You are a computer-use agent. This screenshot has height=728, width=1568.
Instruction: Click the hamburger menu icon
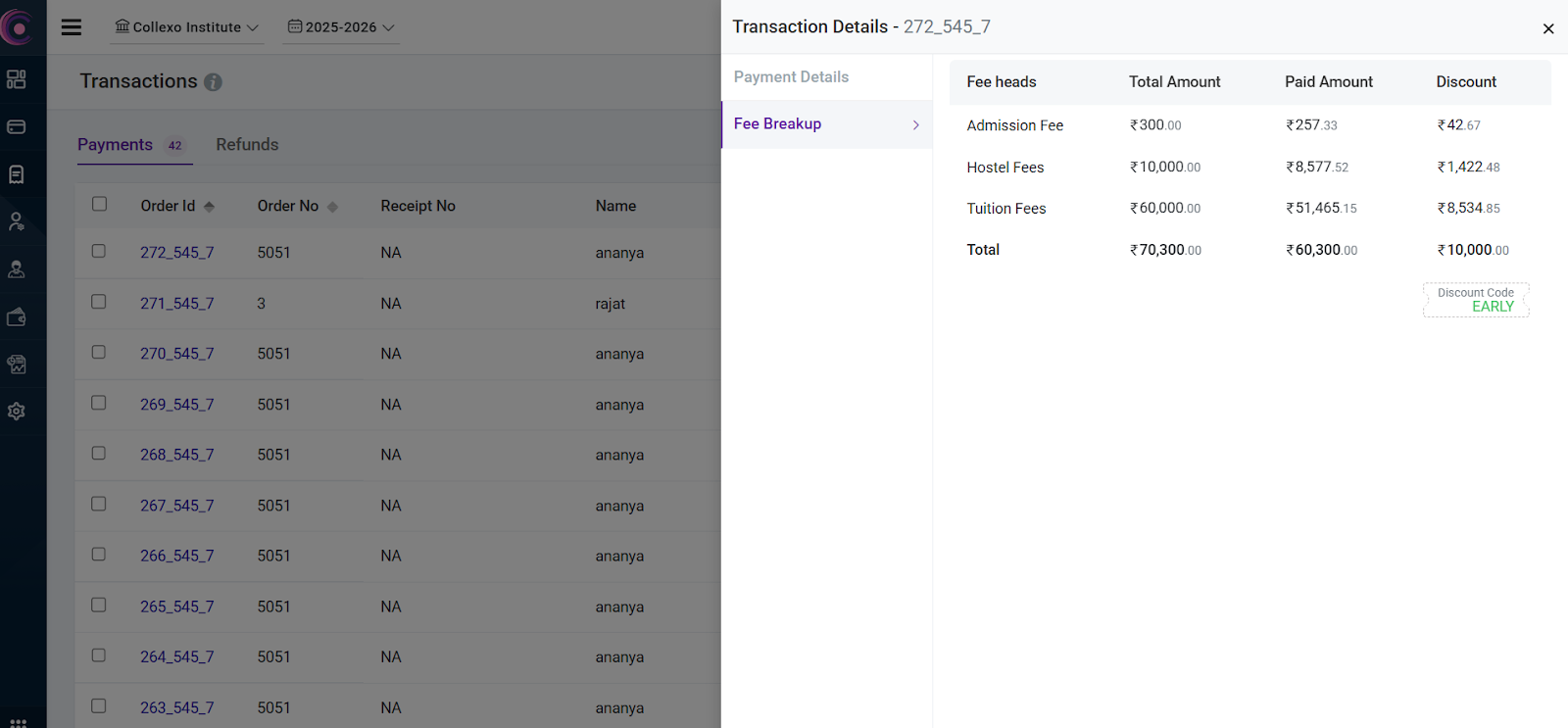[72, 27]
